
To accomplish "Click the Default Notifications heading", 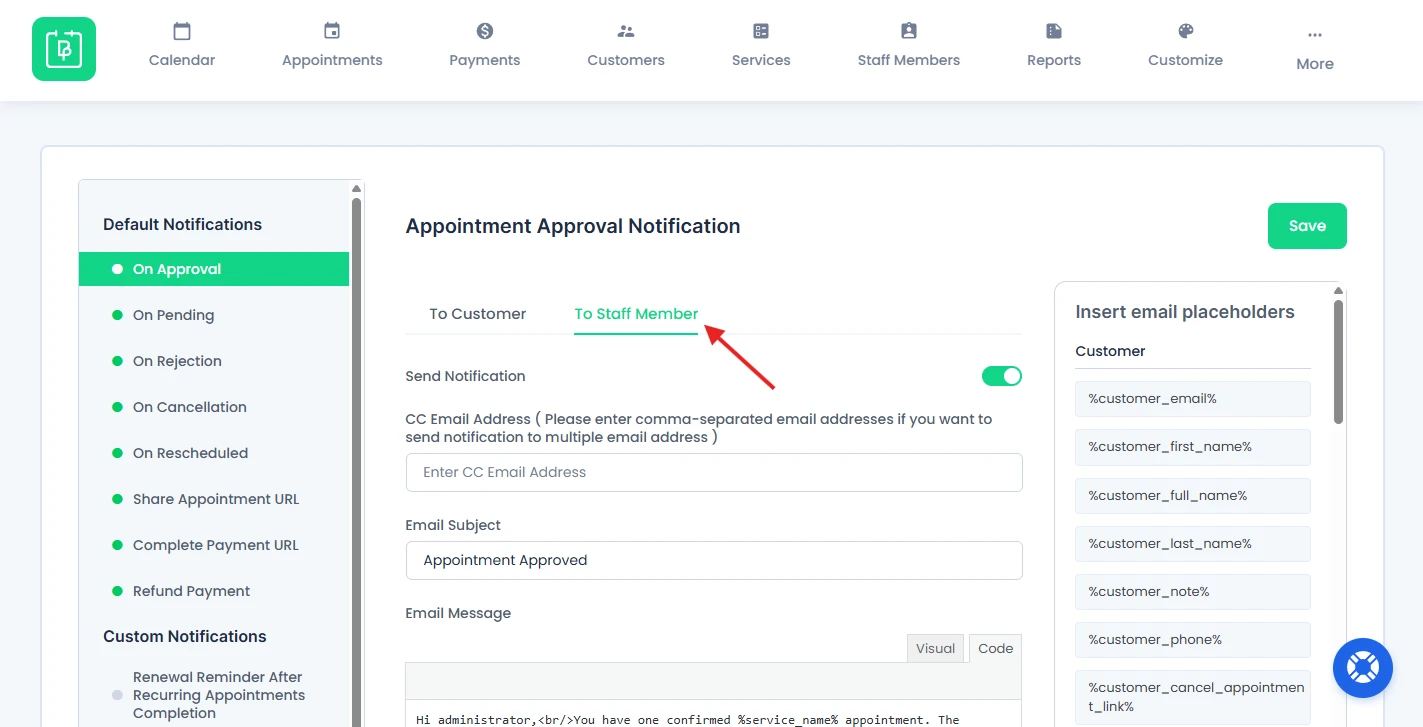I will pyautogui.click(x=182, y=224).
